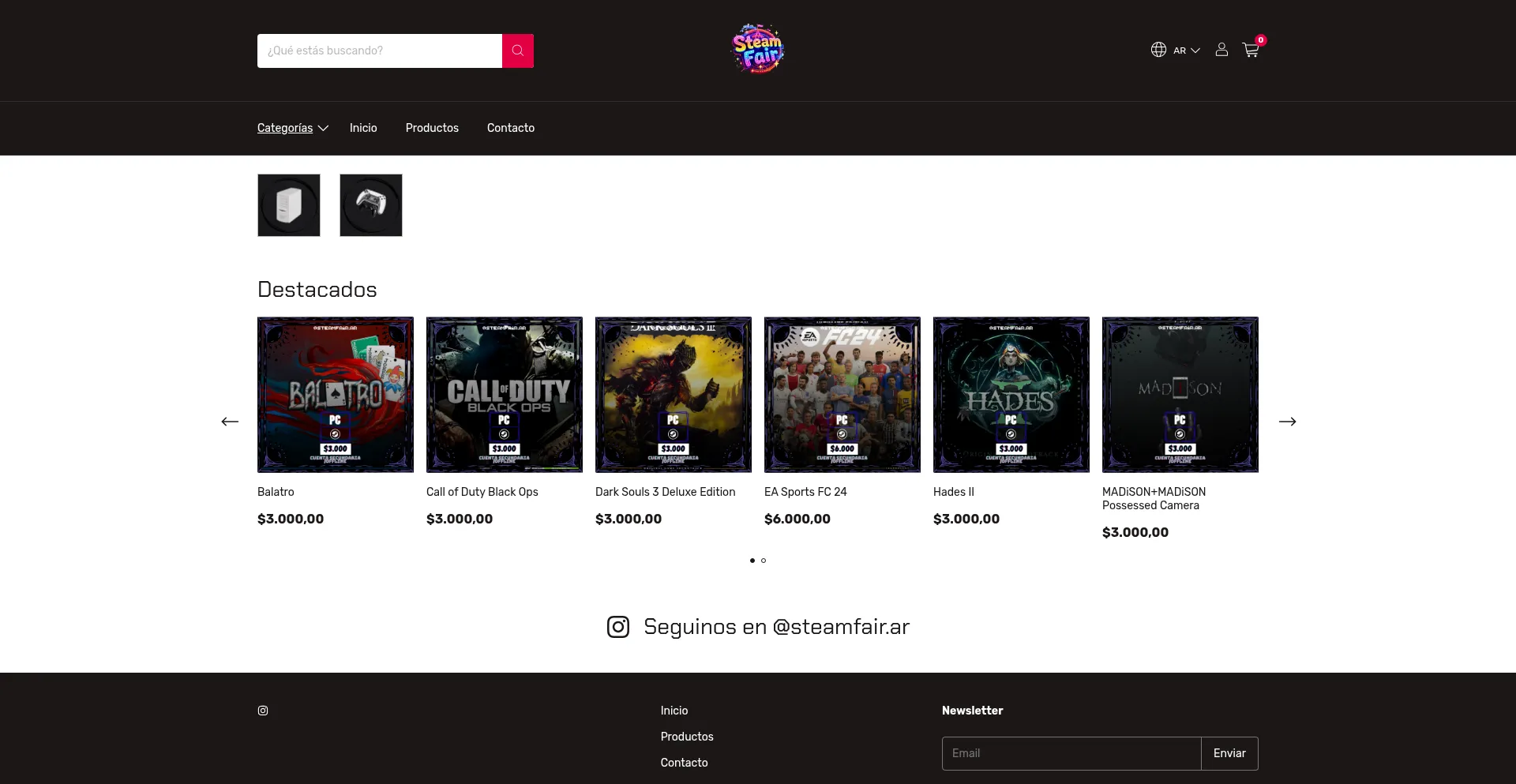
Task: Select the second carousel pagination dot
Action: 764,561
